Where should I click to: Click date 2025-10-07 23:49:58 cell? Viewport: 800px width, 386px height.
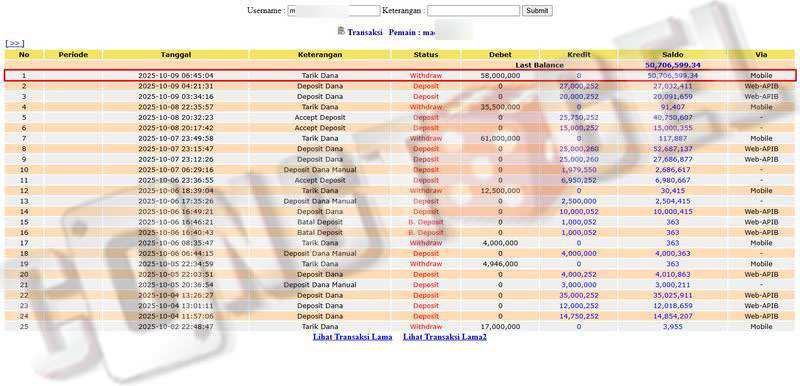coord(176,138)
